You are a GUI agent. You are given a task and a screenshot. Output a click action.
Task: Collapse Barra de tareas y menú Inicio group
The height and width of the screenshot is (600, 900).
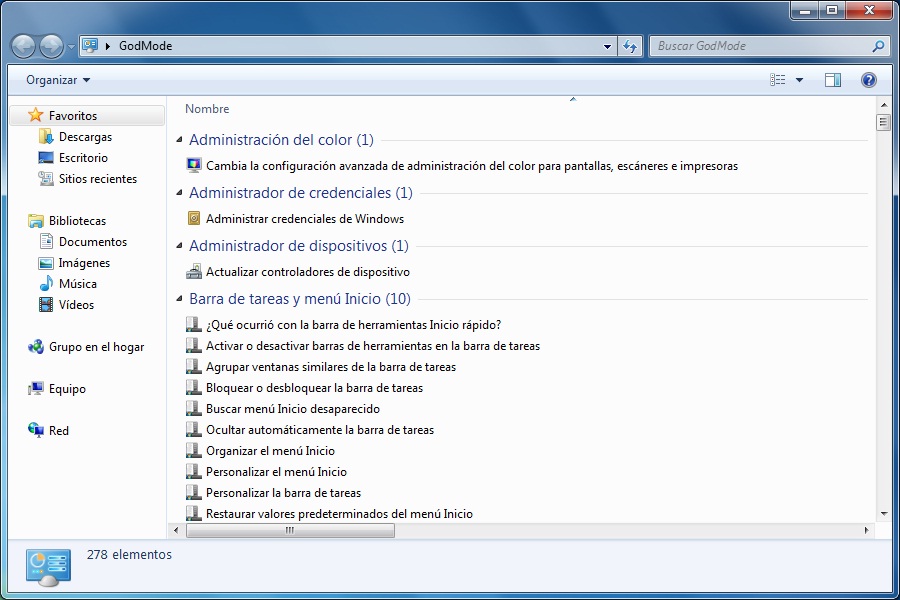179,299
